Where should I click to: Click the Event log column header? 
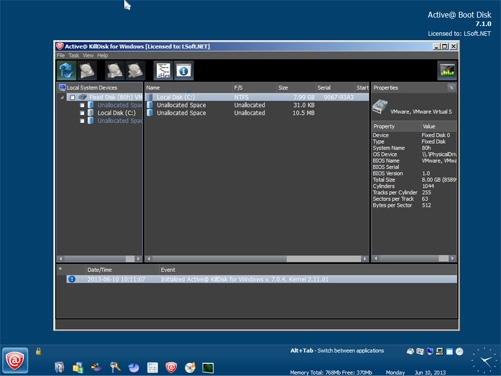tap(307, 270)
